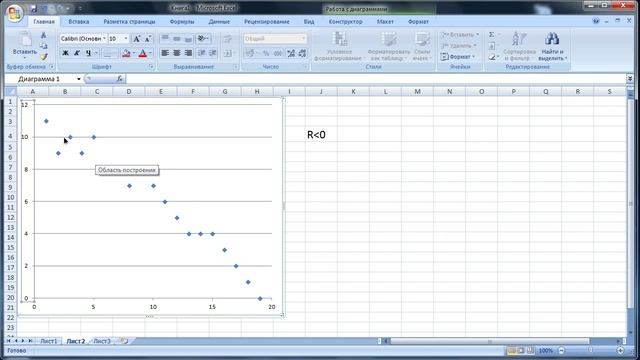The image size is (640, 360).
Task: Click the AutoSum sigma icon
Action: click(492, 35)
